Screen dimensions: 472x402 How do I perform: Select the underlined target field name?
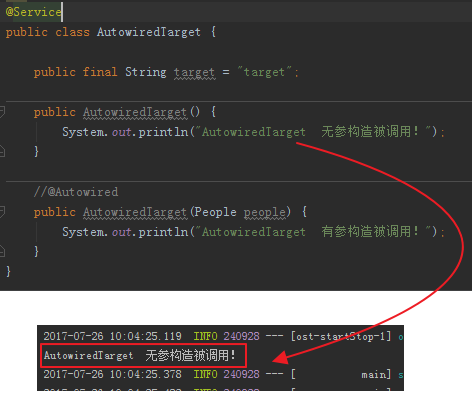click(195, 72)
